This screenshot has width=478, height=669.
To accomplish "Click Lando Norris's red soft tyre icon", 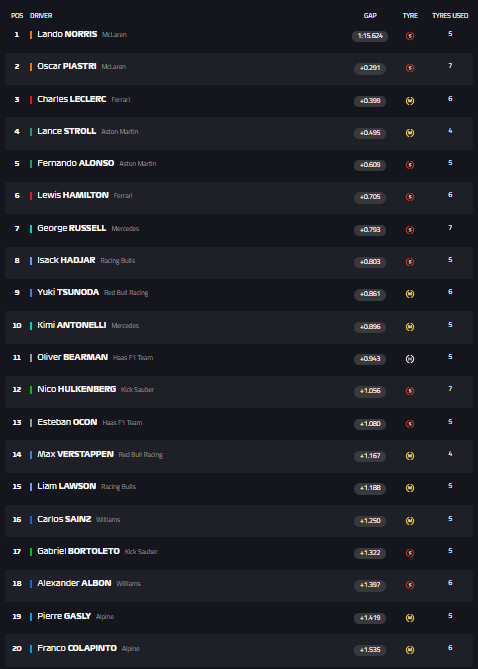I will pyautogui.click(x=410, y=36).
